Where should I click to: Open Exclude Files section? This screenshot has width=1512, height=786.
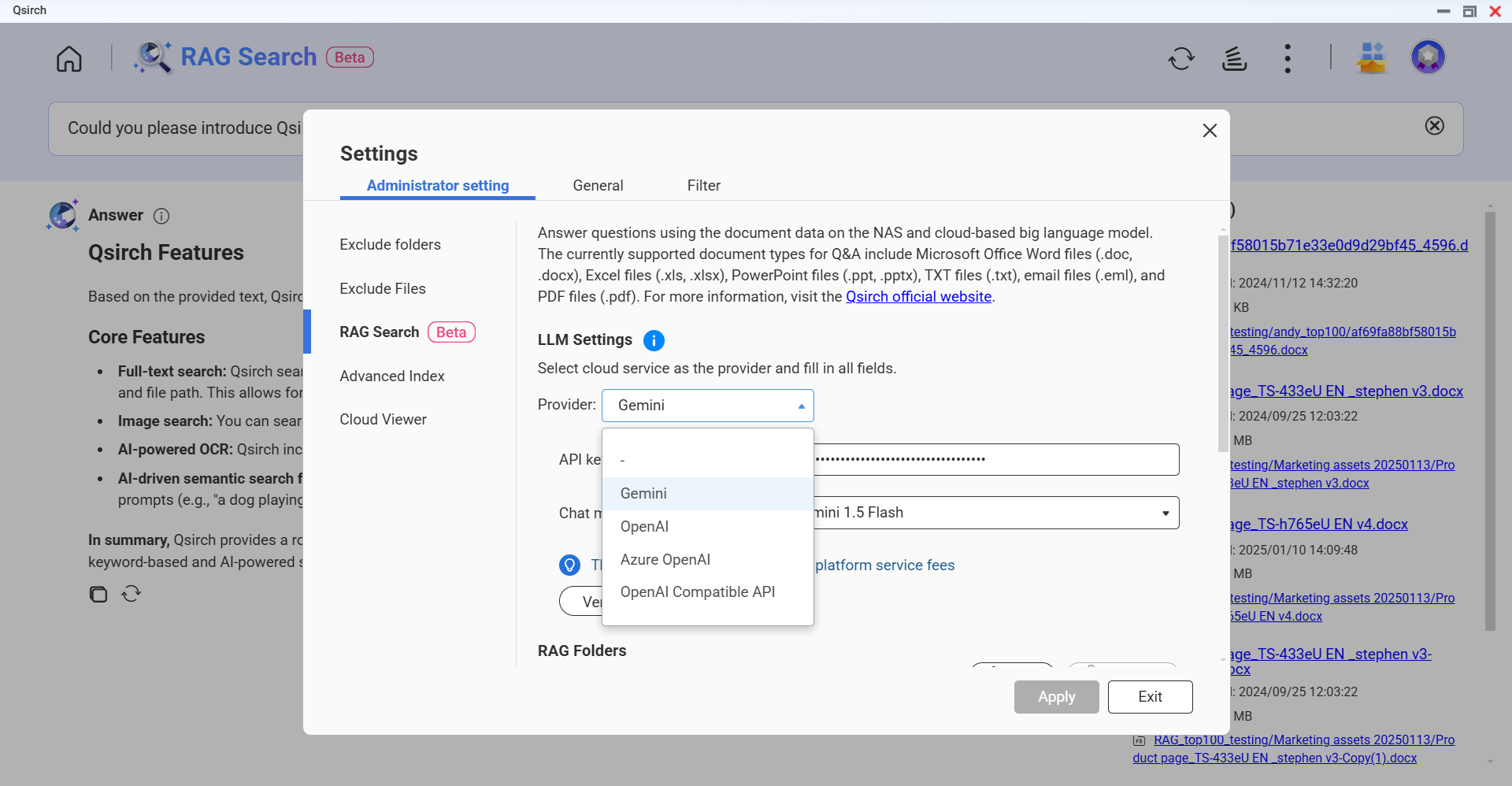383,289
